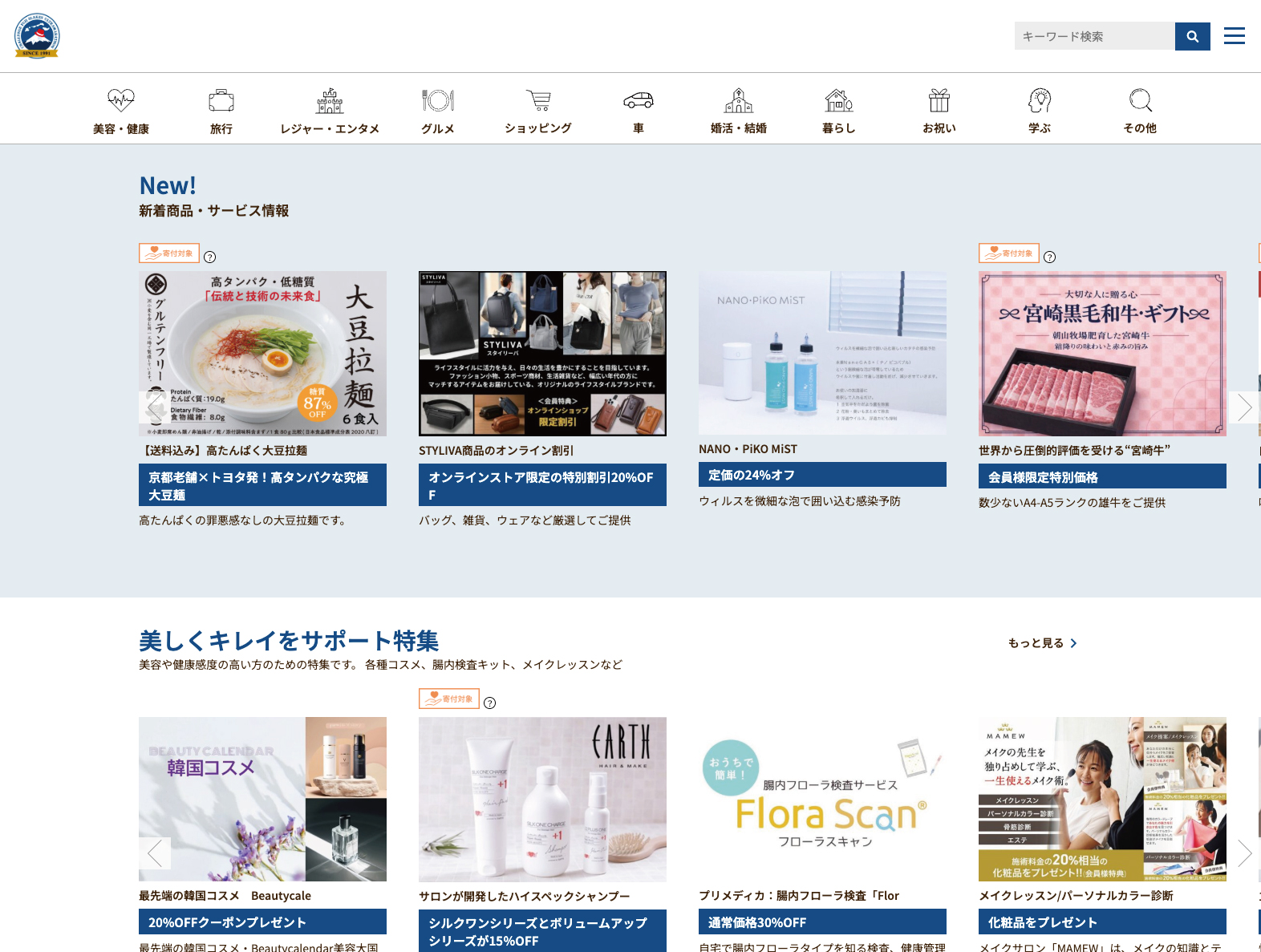
Task: Click the ショッピング cart icon
Action: pos(538,100)
